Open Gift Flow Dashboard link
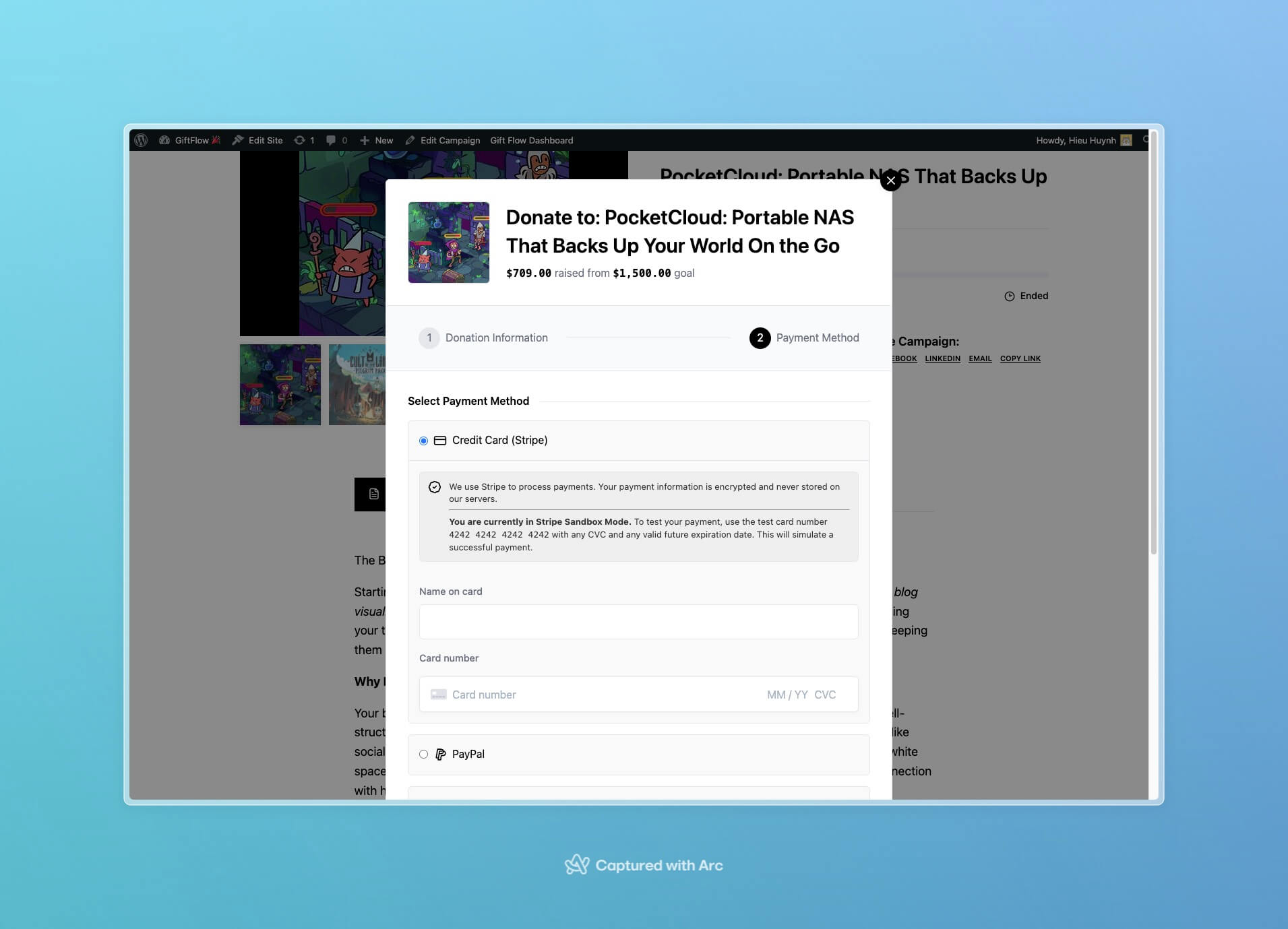The width and height of the screenshot is (1288, 929). (x=531, y=140)
